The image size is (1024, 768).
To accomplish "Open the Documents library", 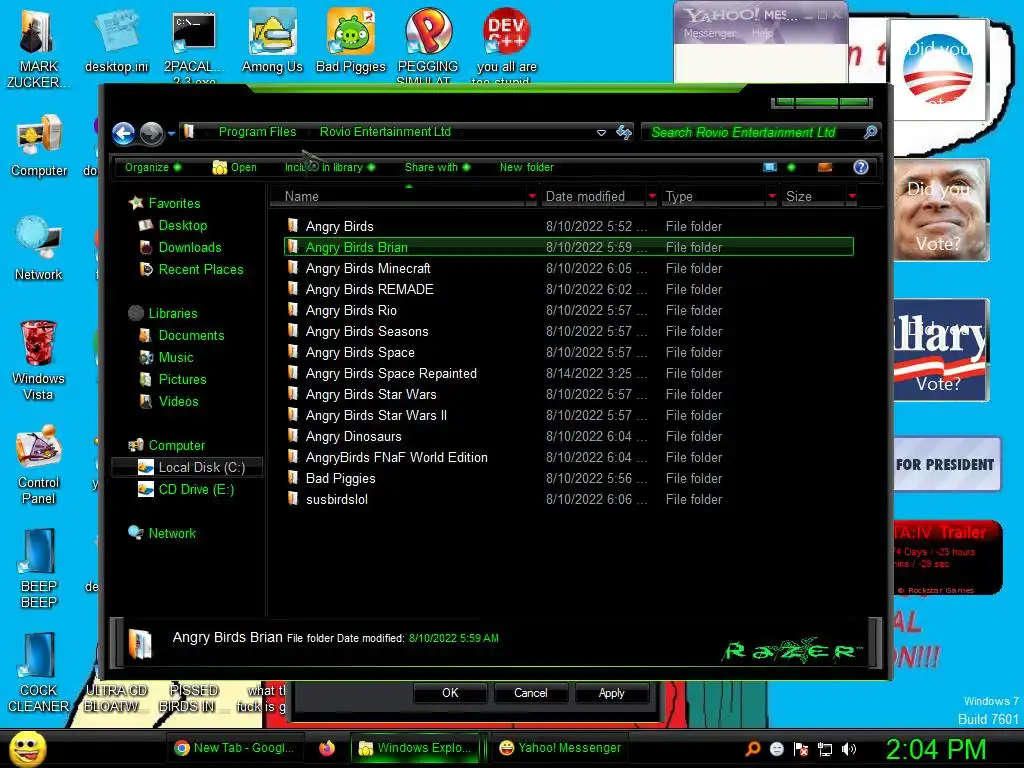I will 182,336.
